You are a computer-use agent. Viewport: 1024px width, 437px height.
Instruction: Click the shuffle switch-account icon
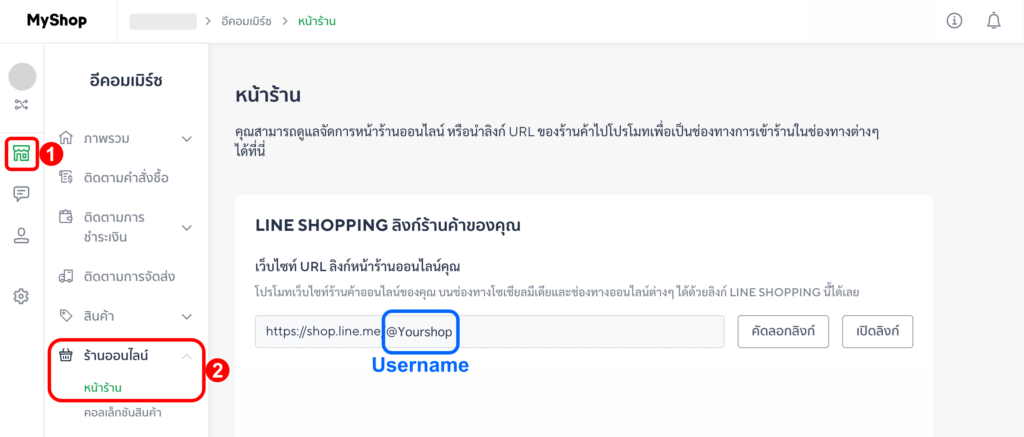(x=22, y=104)
